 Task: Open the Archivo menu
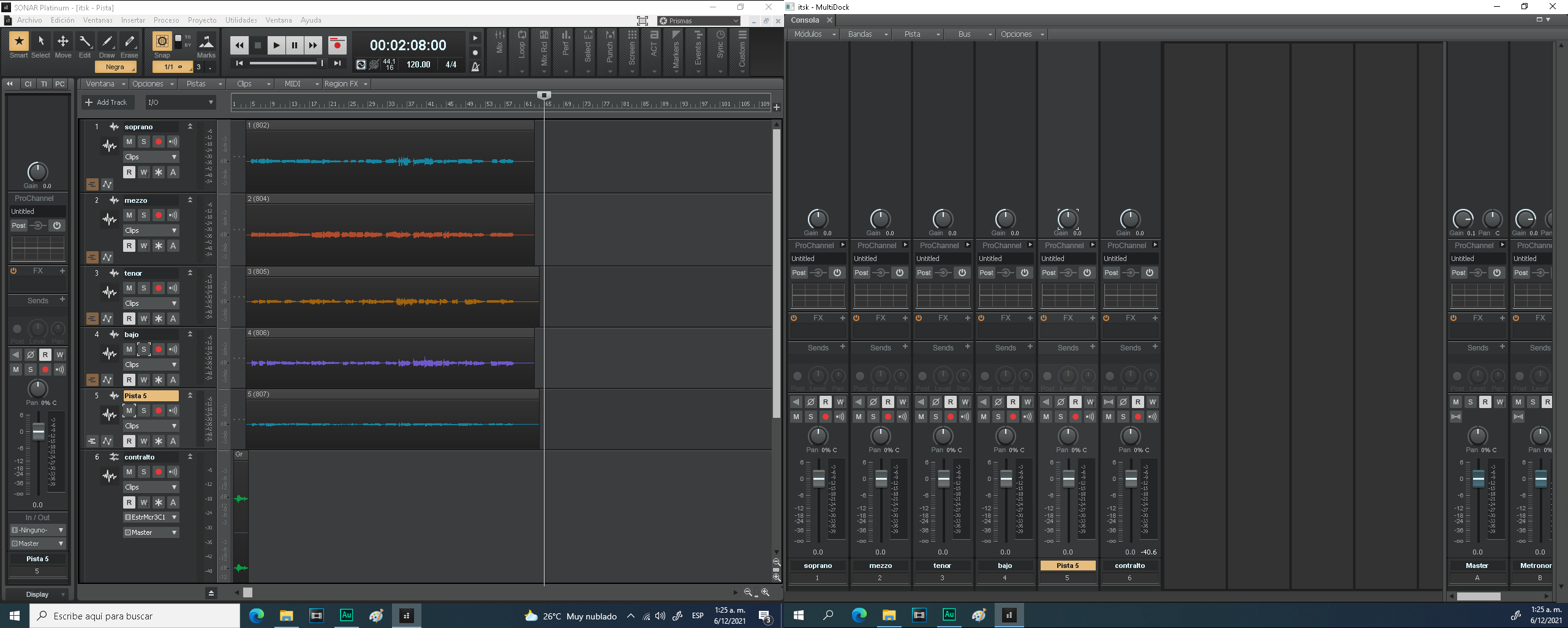29,20
